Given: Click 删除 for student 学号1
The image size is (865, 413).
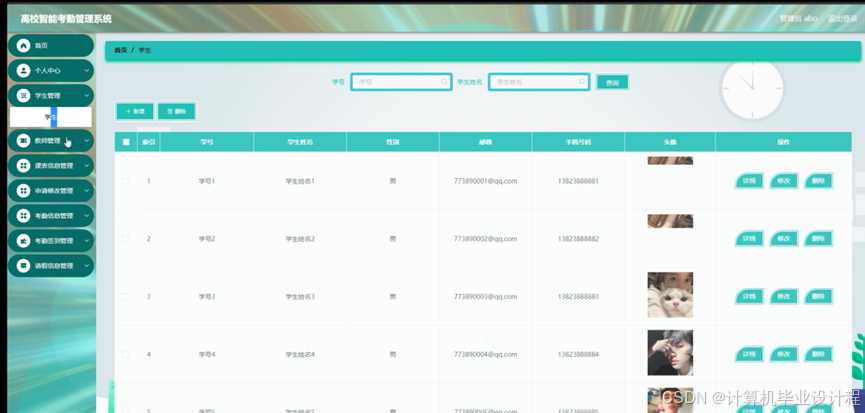Looking at the screenshot, I should click(819, 181).
